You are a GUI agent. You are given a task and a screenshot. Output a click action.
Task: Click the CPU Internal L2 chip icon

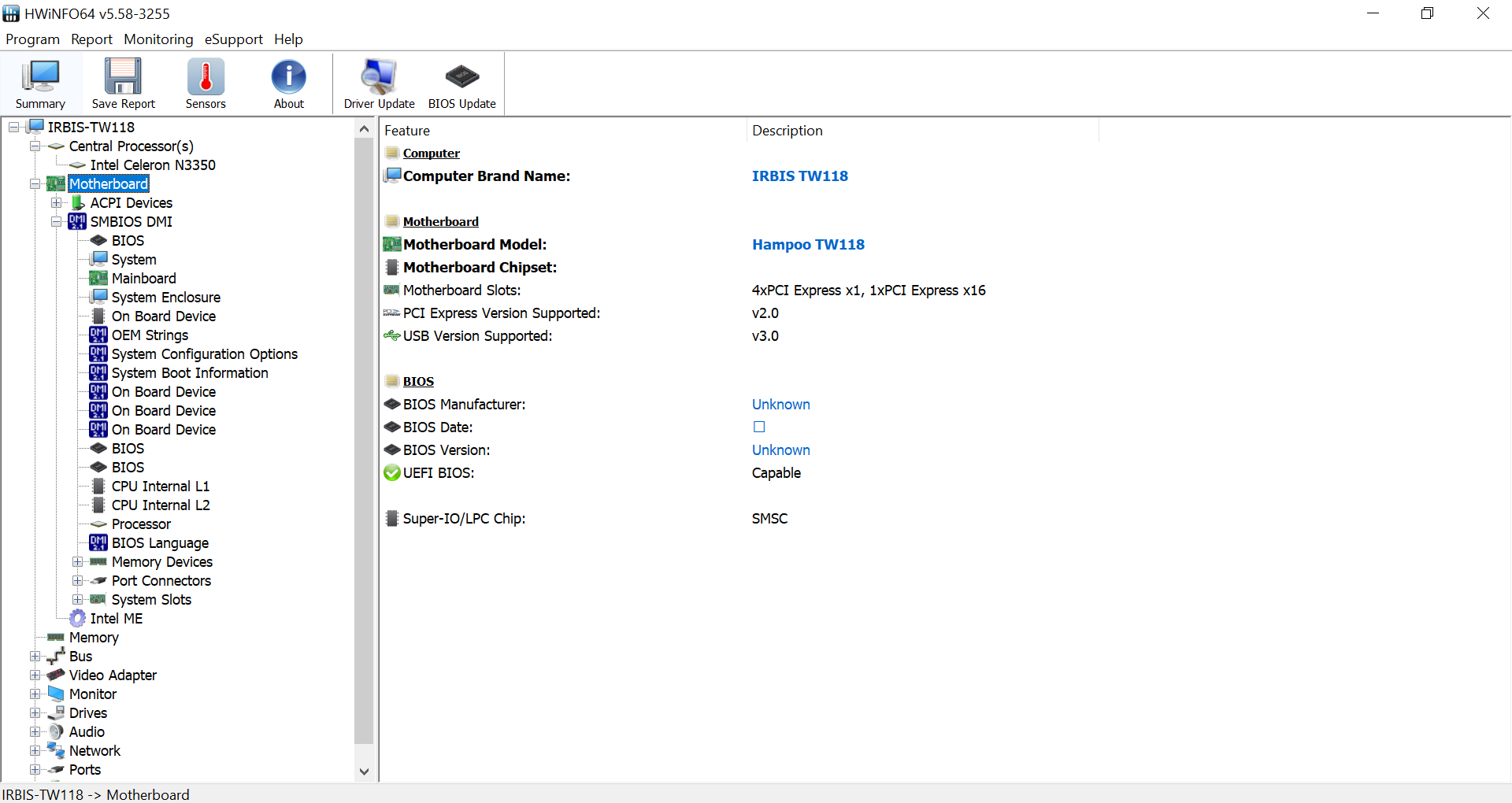pos(98,505)
